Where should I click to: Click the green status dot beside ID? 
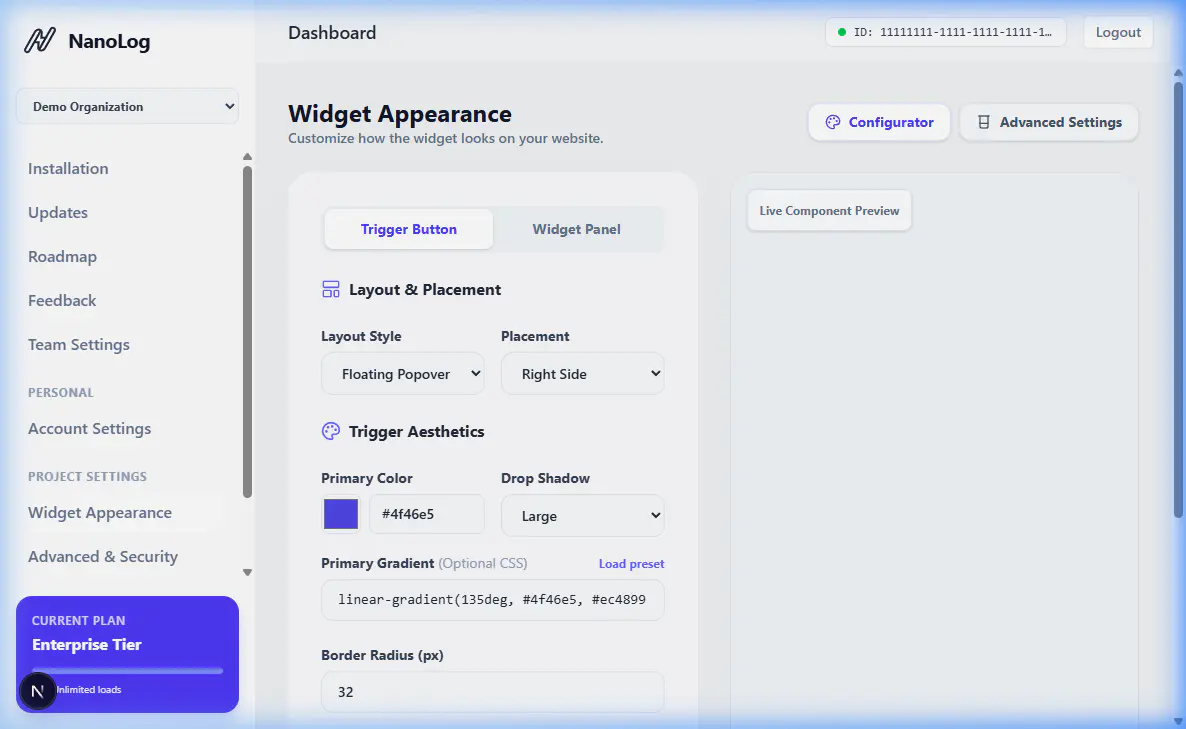click(x=842, y=33)
